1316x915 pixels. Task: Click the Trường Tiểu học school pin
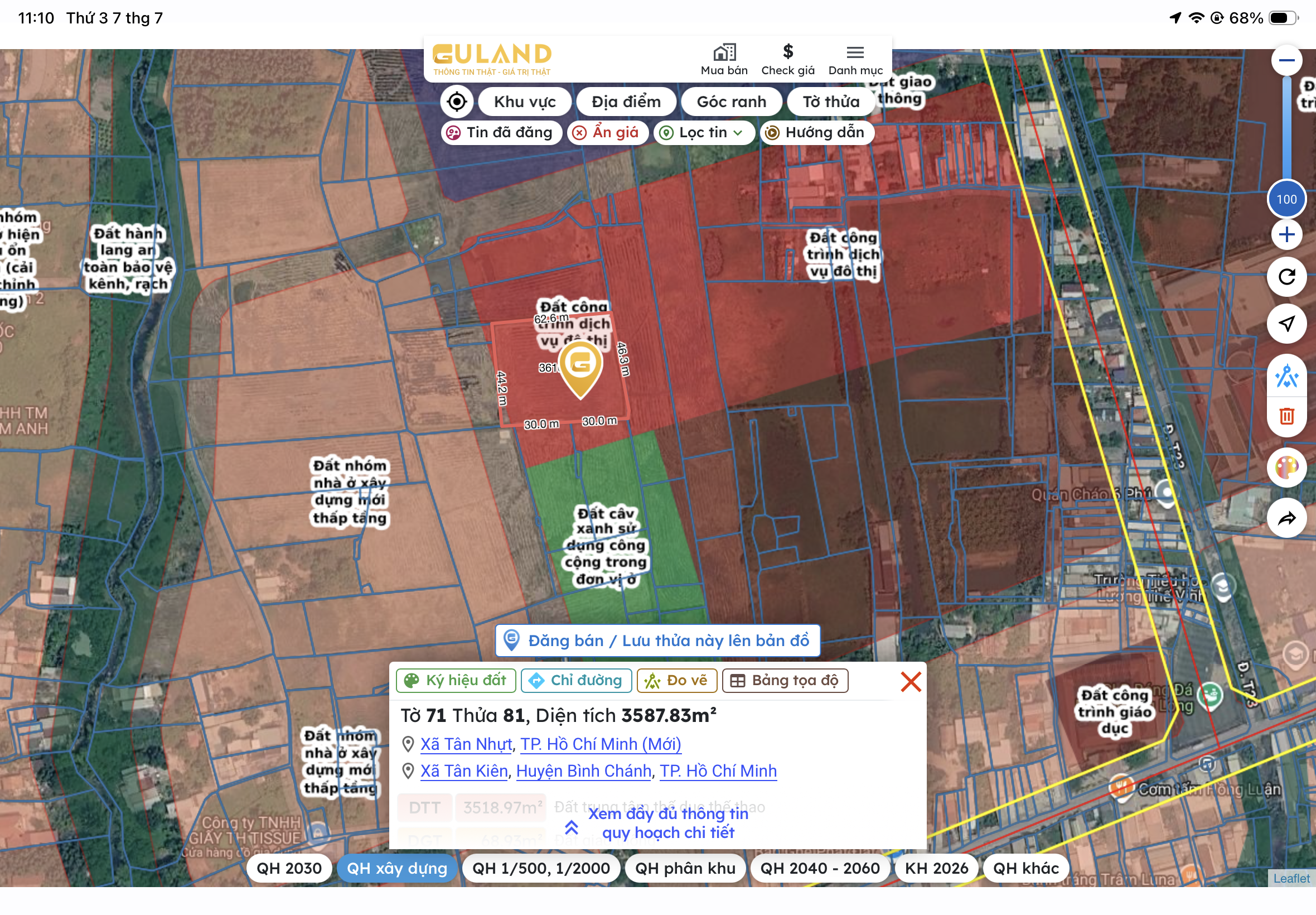[x=1223, y=586]
